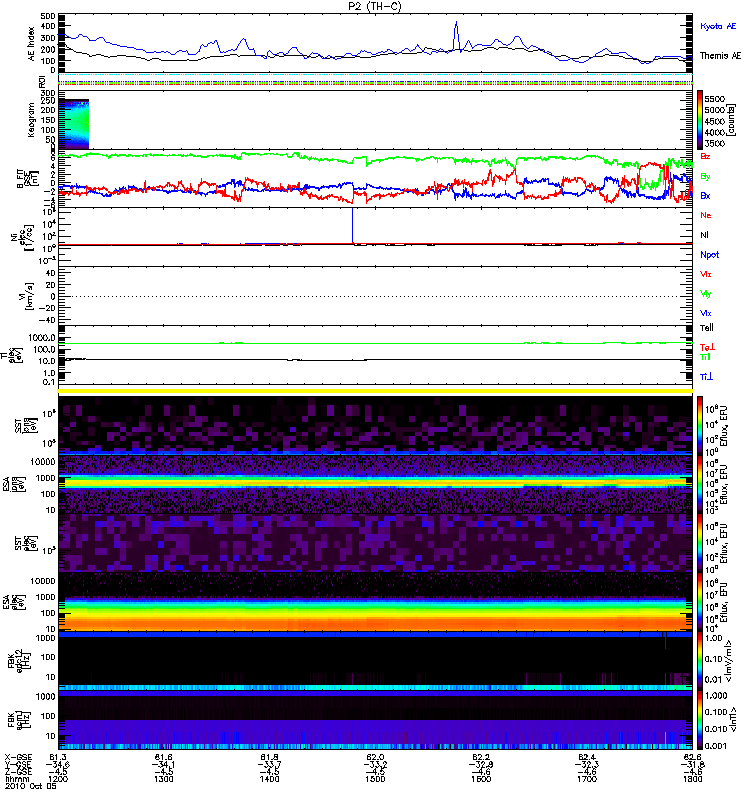Image resolution: width=750 pixels, height=800 pixels.
Task: Click the SST ion Eflux color bar
Action: 699,424
